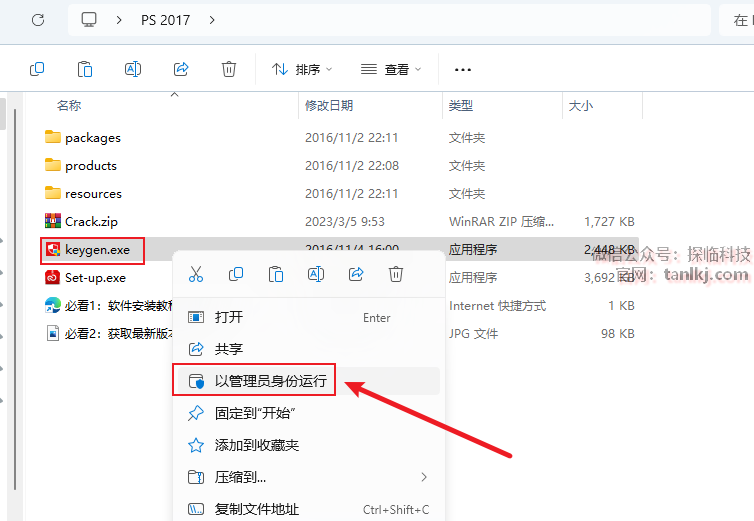Screen dimensions: 754x521
Task: Click the 98 KB size cell
Action: click(617, 333)
